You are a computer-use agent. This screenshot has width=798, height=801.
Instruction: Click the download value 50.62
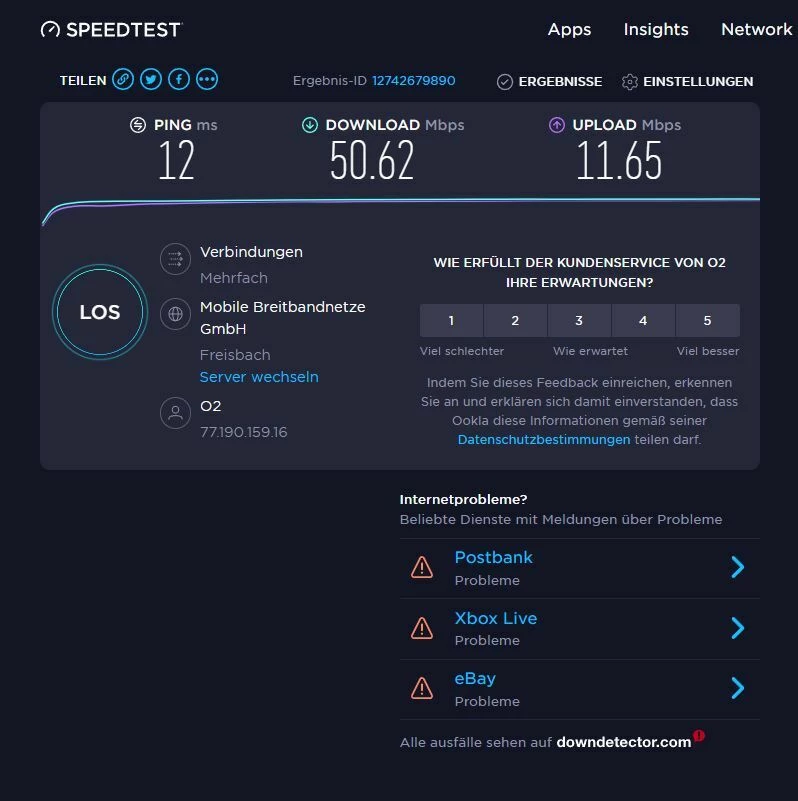pos(372,160)
